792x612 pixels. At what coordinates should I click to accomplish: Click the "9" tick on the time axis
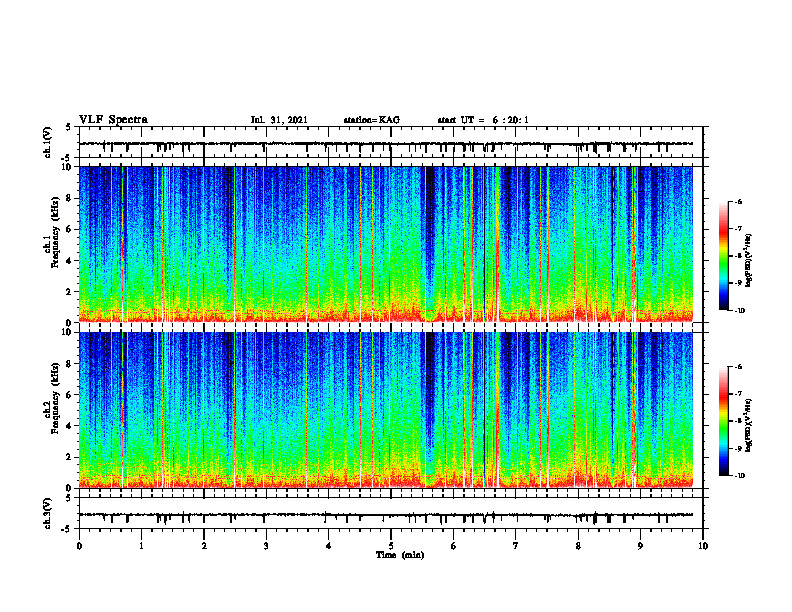coord(640,546)
